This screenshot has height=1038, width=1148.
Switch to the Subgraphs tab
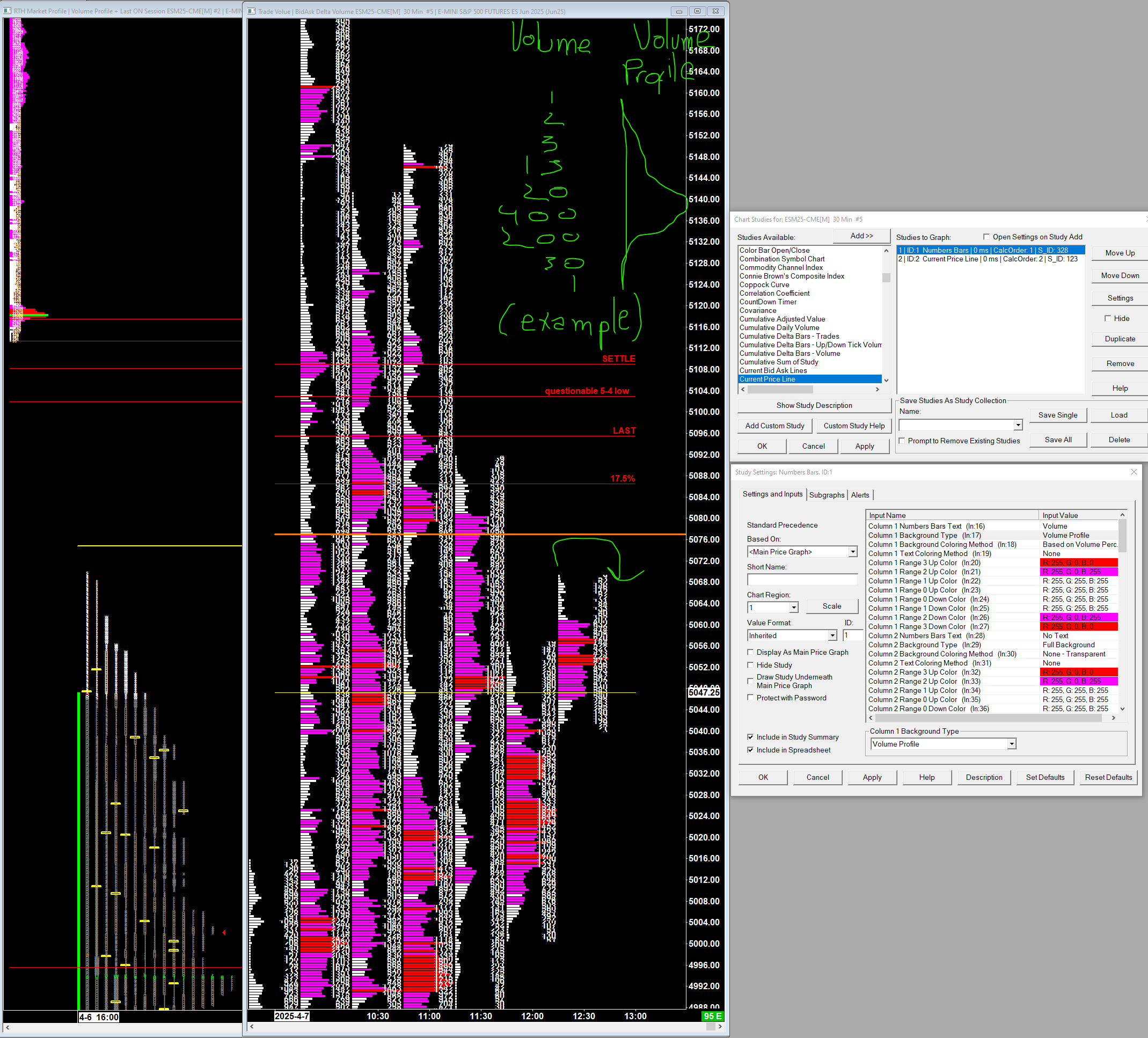coord(827,495)
